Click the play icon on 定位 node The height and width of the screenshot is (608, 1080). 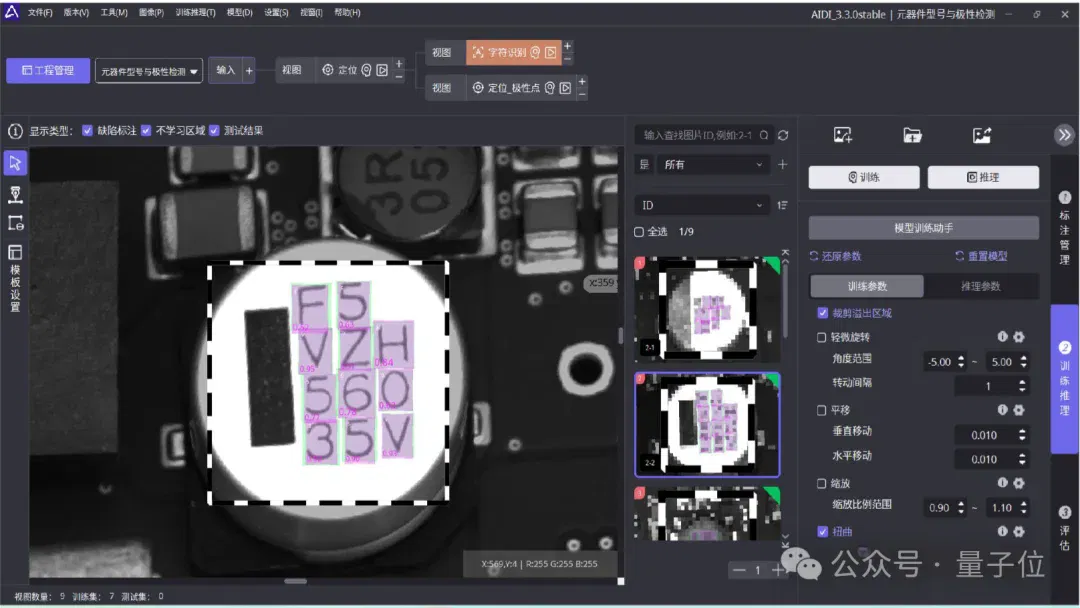[x=382, y=70]
